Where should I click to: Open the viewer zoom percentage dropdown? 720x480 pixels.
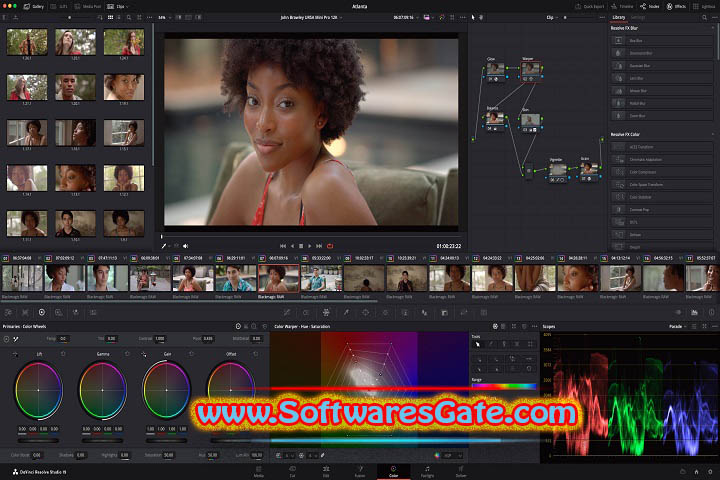click(164, 17)
